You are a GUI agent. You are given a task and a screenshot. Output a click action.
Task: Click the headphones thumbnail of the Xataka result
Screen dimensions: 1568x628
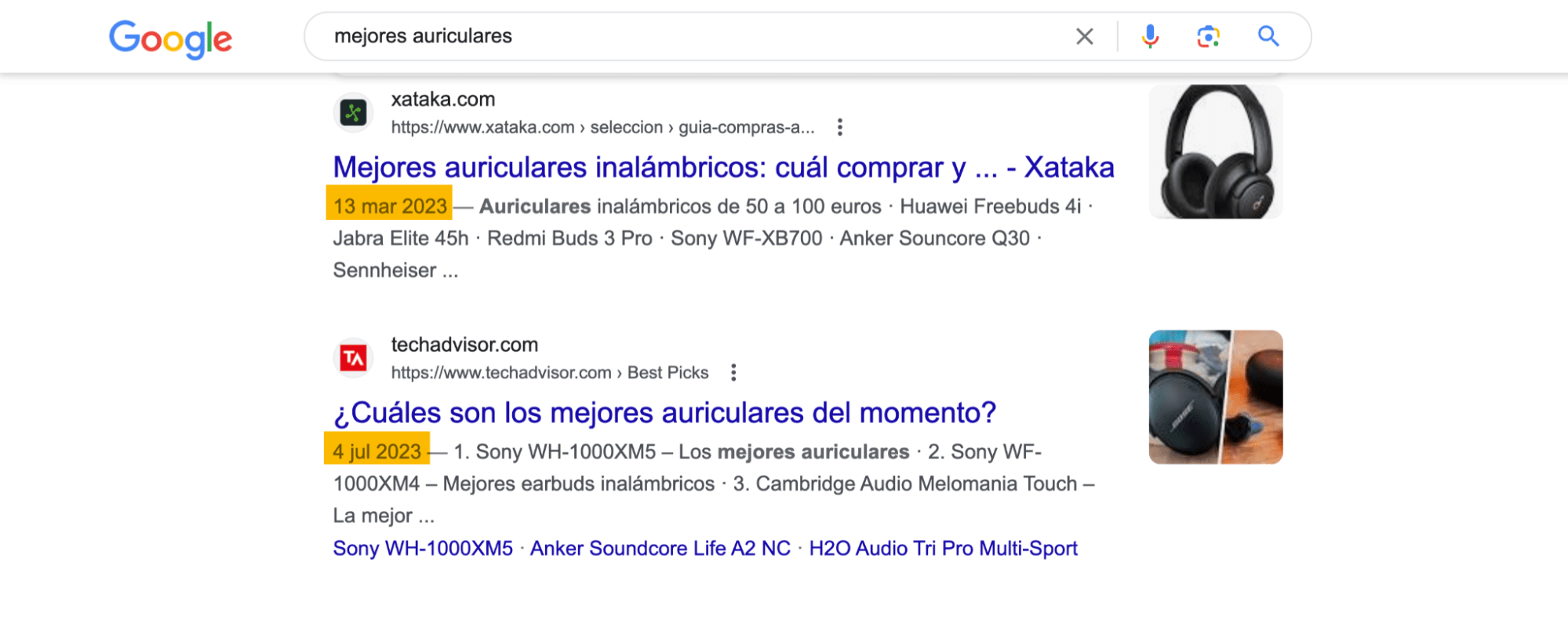(x=1215, y=152)
